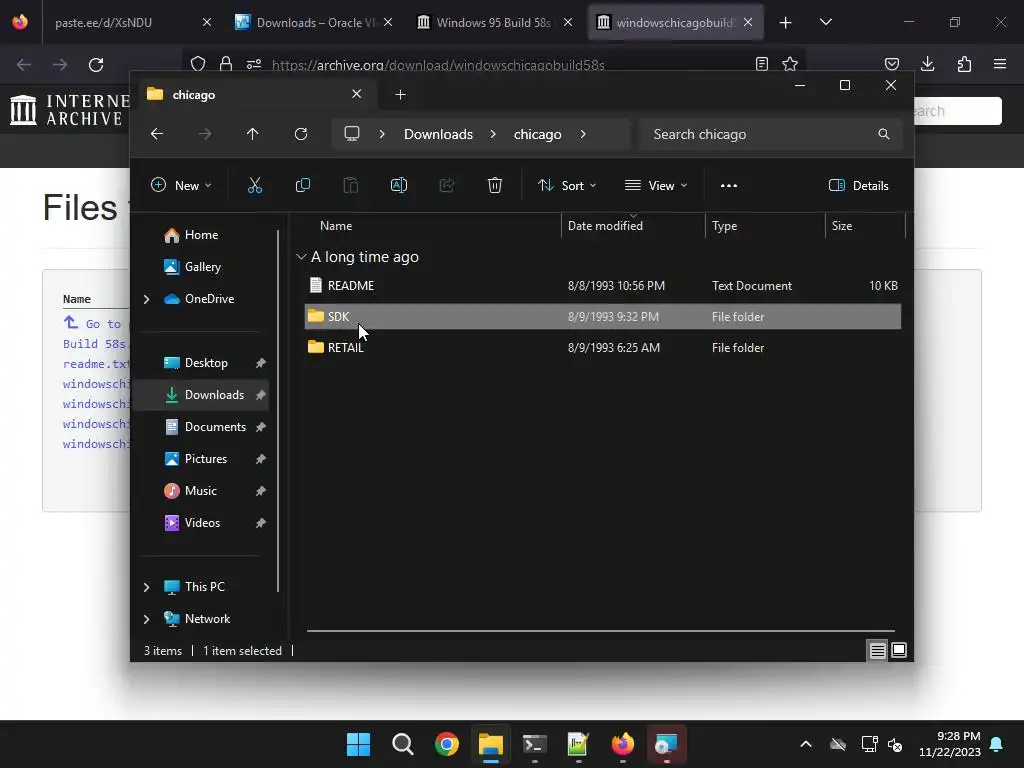The image size is (1024, 768).
Task: Toggle Firefox reader view icon
Action: click(x=761, y=64)
